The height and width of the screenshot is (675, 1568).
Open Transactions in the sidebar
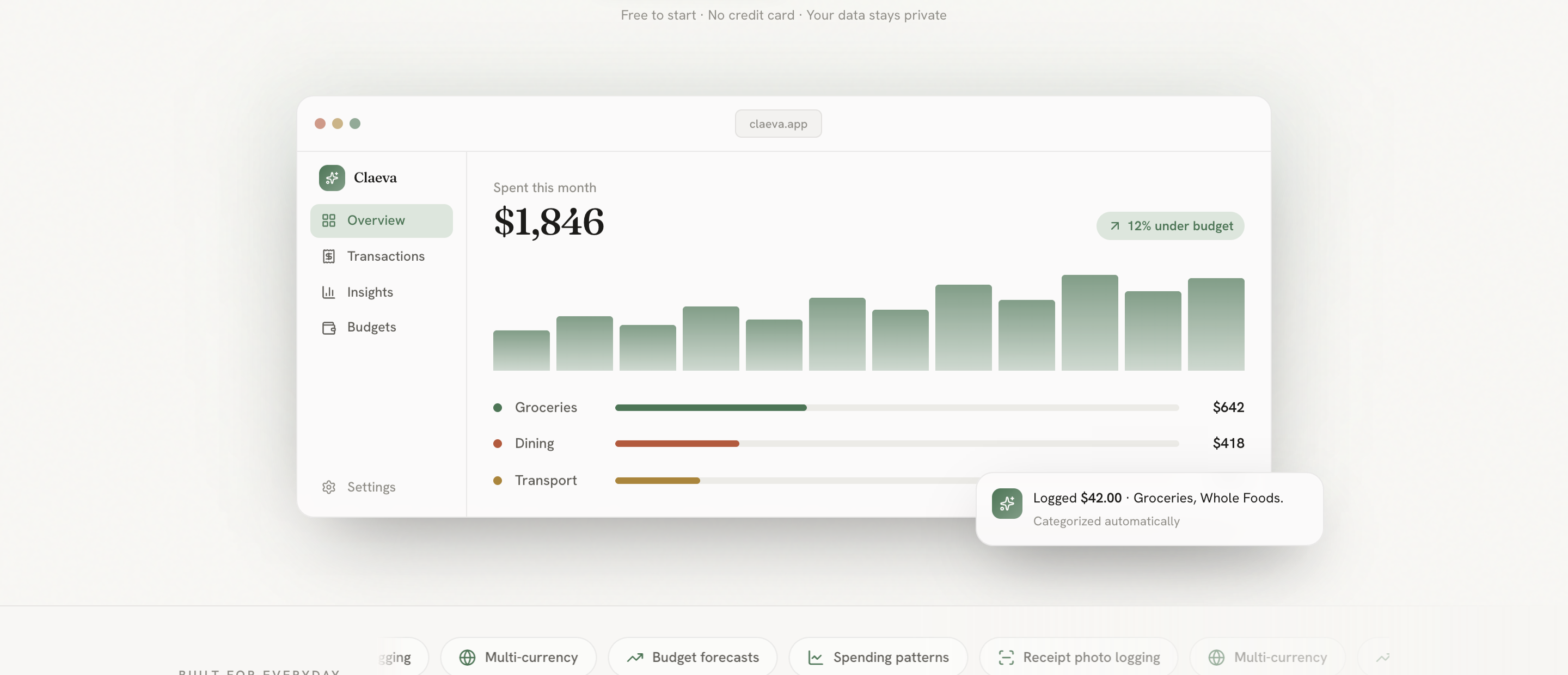381,256
